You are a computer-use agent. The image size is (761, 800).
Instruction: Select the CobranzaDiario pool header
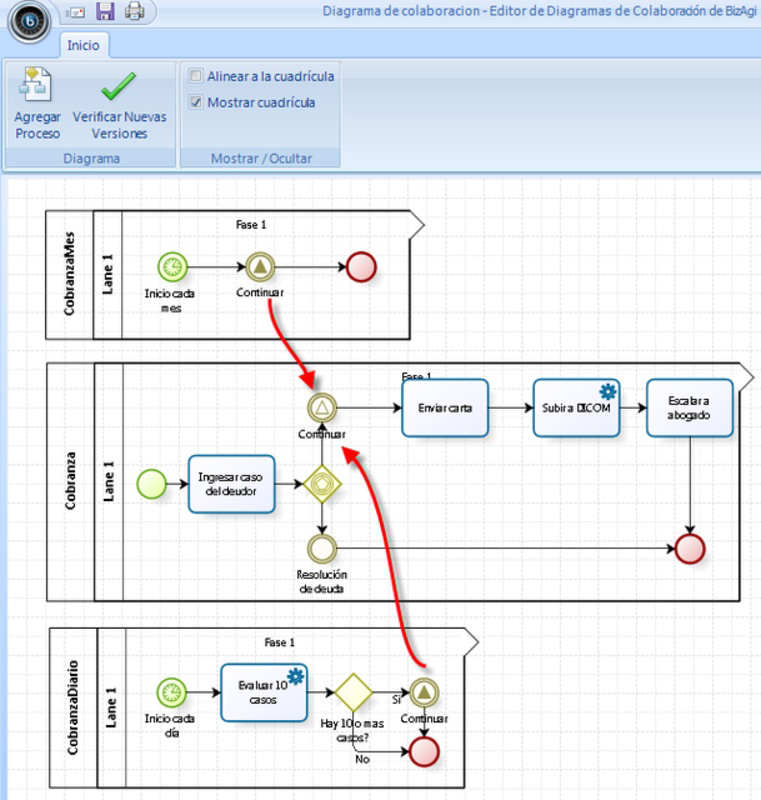click(x=73, y=708)
